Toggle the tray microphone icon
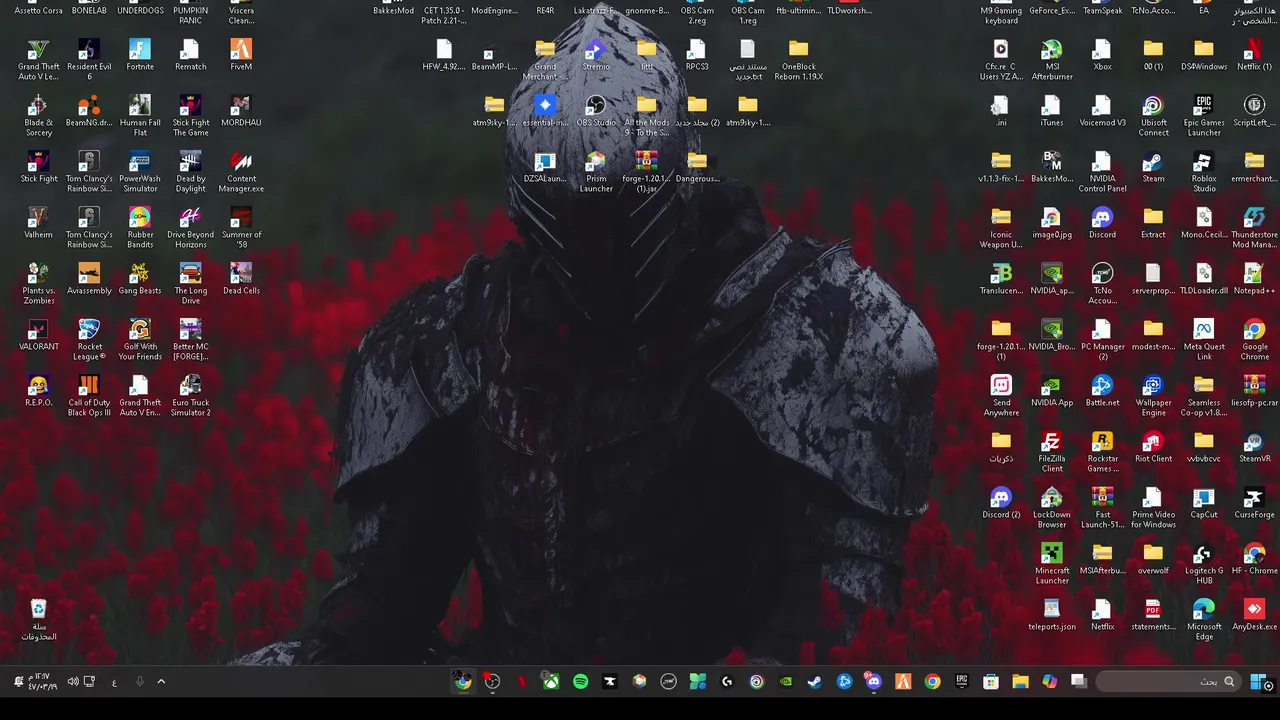Viewport: 1280px width, 720px height. tap(139, 682)
